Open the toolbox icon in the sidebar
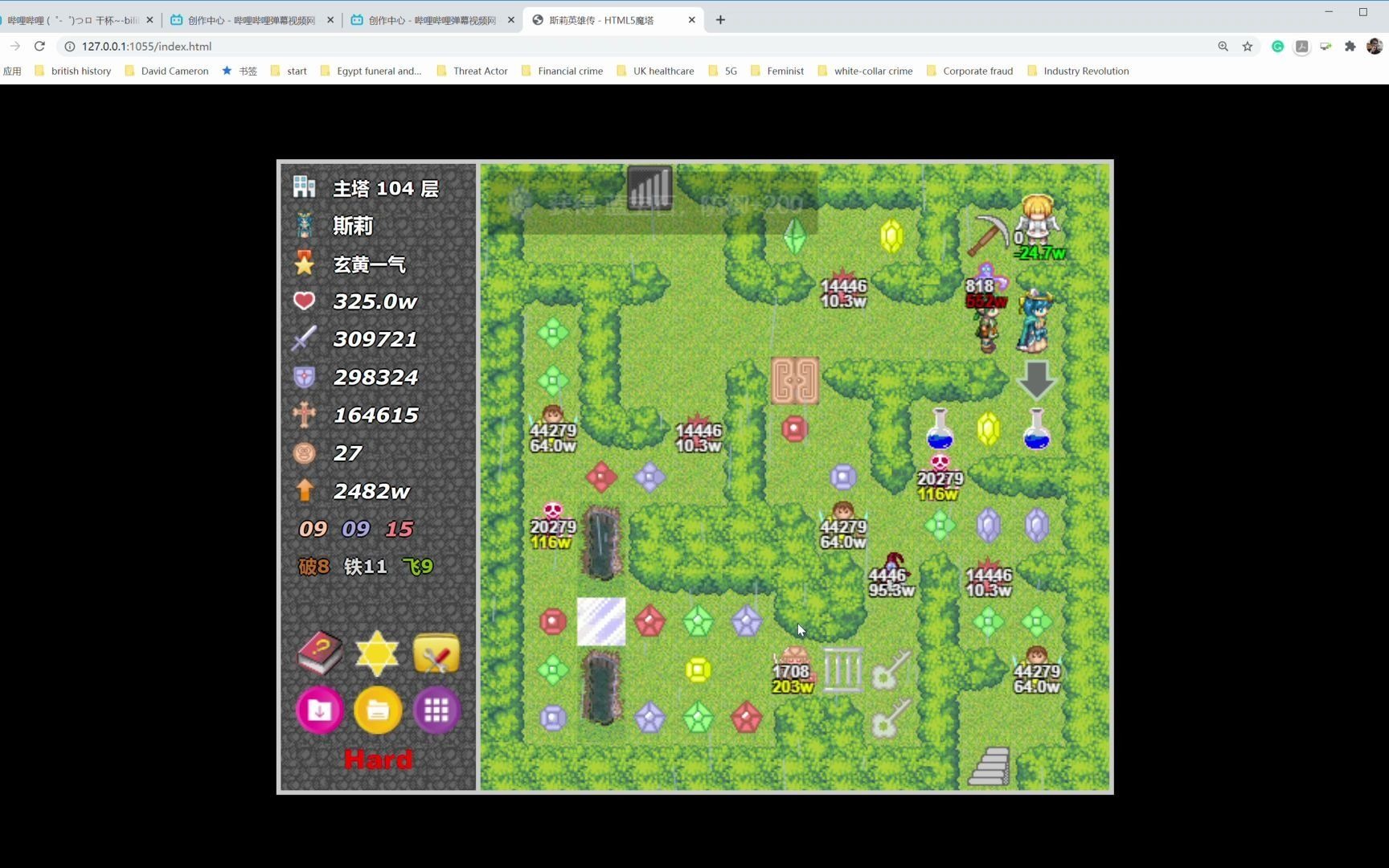1389x868 pixels. (x=436, y=653)
